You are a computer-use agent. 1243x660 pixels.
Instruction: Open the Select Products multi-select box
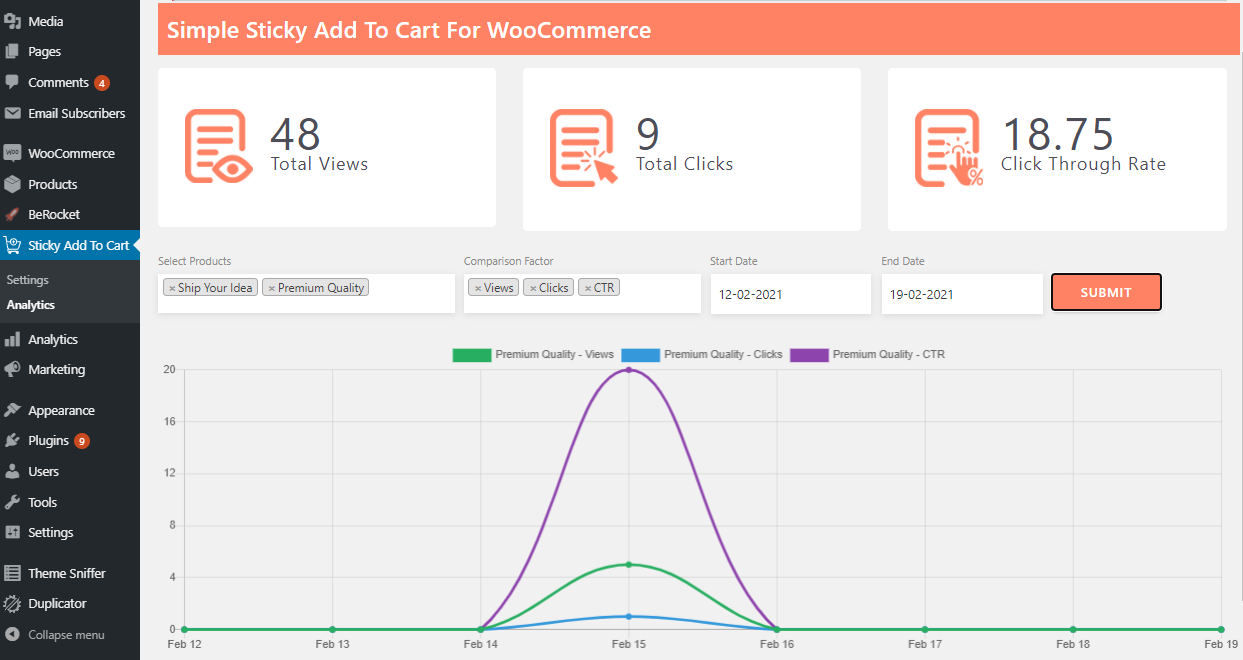(x=306, y=293)
